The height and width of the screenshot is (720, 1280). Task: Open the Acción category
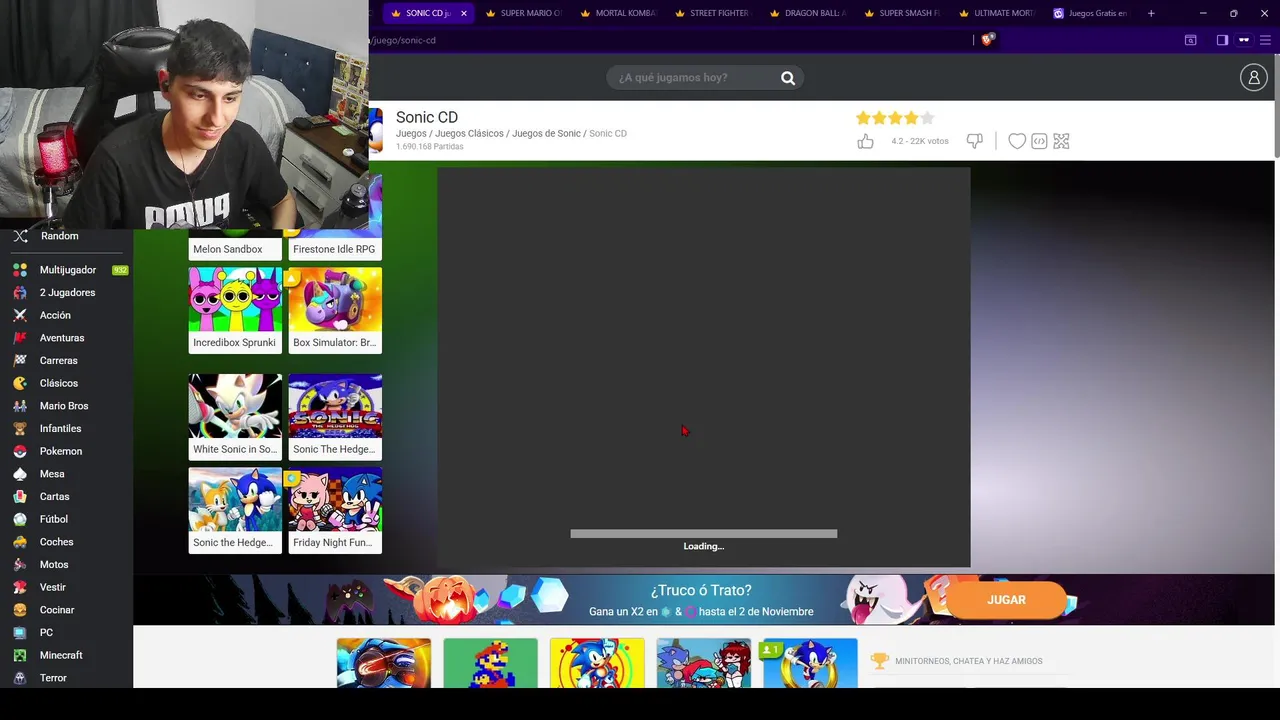click(55, 315)
